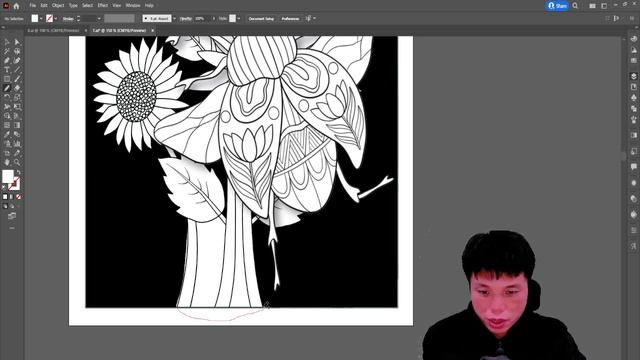
Task: Select the Line Segment tool
Action: [17, 70]
